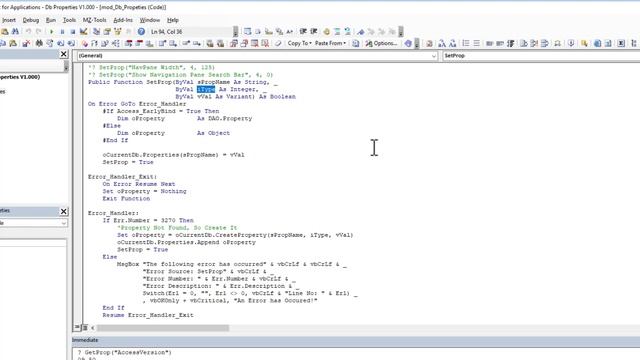Open the Paste From dropdown
Image resolution: width=640 pixels, height=360 pixels.
point(330,43)
